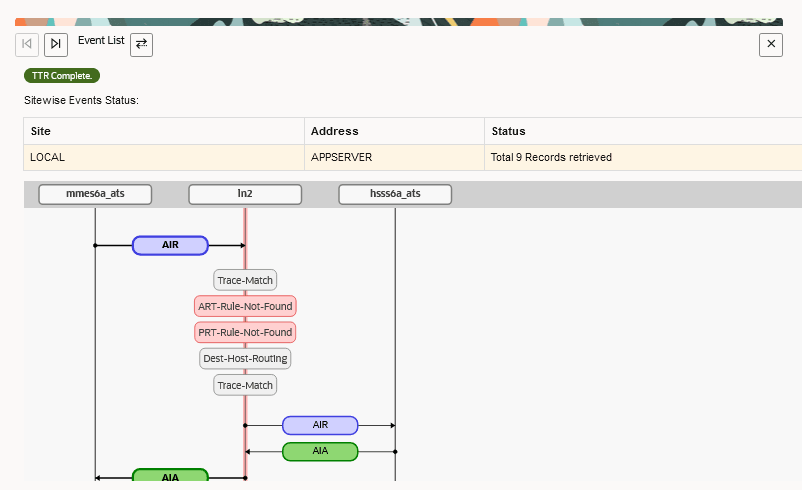This screenshot has width=802, height=490.
Task: Open the Dest-Host-Routing event
Action: 245,359
